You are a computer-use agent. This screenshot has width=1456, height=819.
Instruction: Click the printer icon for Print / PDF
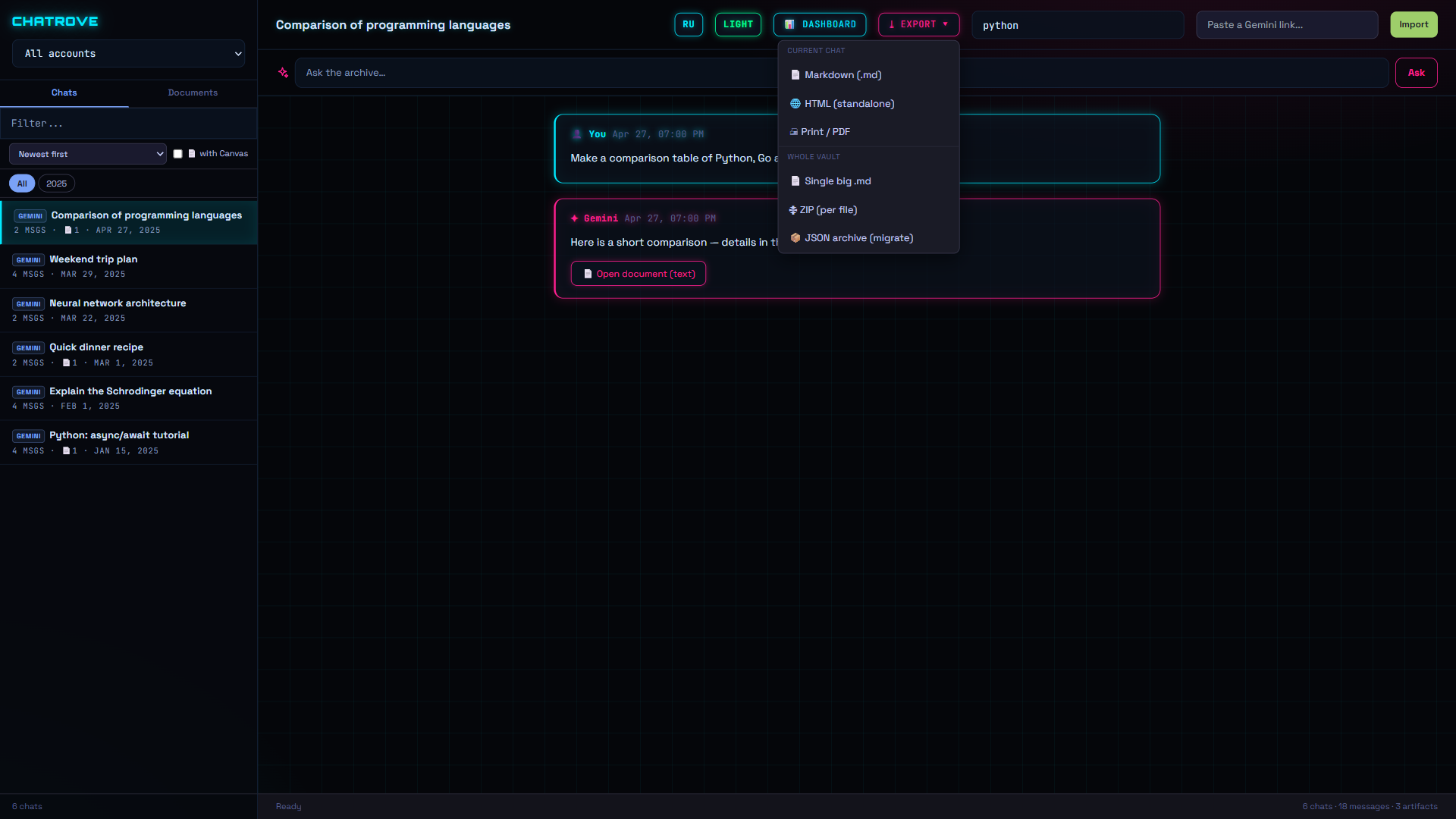794,132
